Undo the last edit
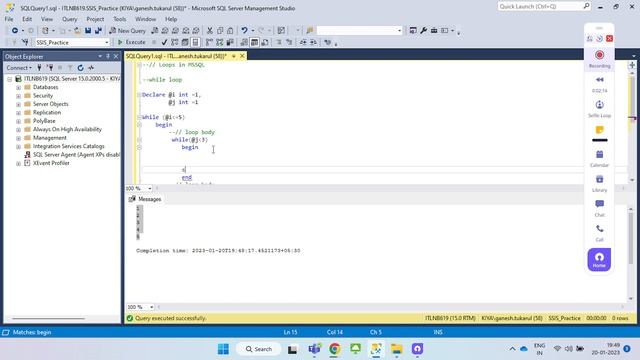Screen dimensions: 640x360 point(244,31)
